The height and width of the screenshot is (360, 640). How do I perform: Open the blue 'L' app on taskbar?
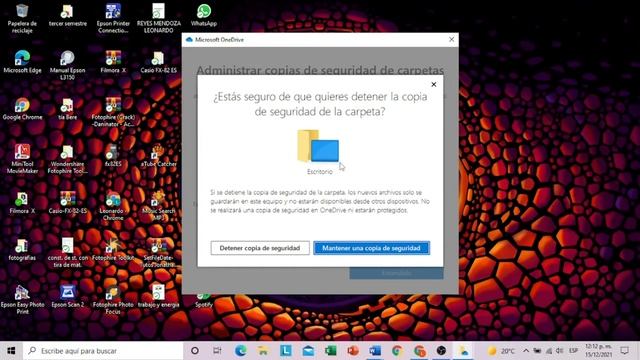(286, 351)
